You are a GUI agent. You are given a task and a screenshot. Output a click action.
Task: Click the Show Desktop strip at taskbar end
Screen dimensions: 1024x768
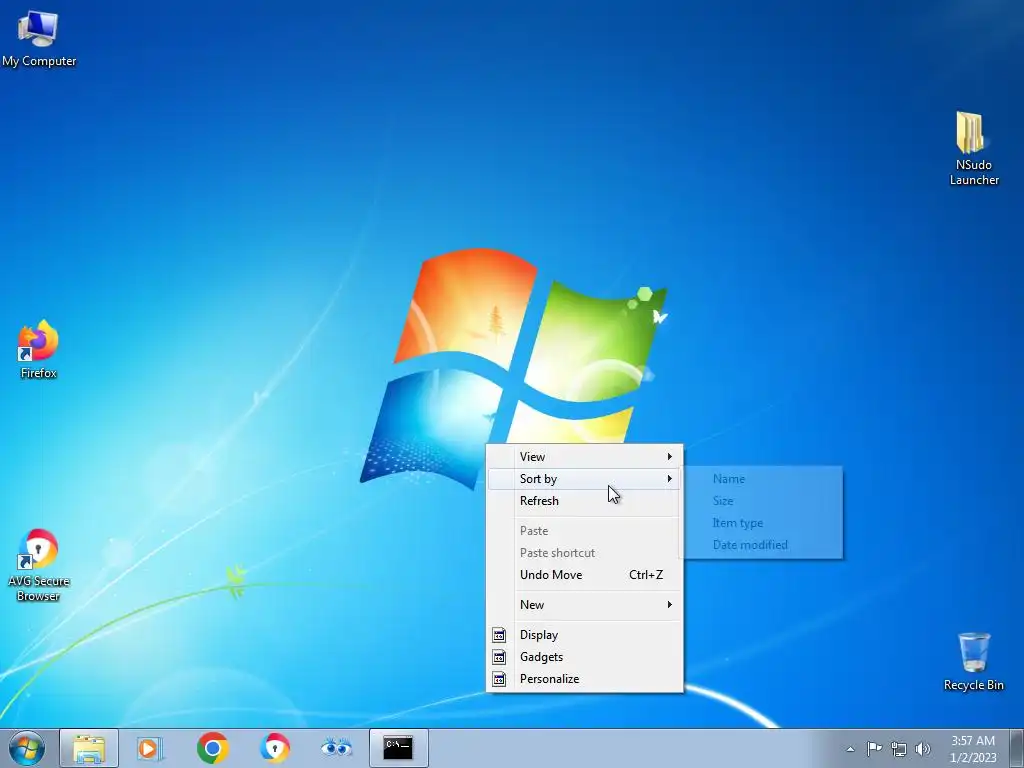tap(1017, 748)
